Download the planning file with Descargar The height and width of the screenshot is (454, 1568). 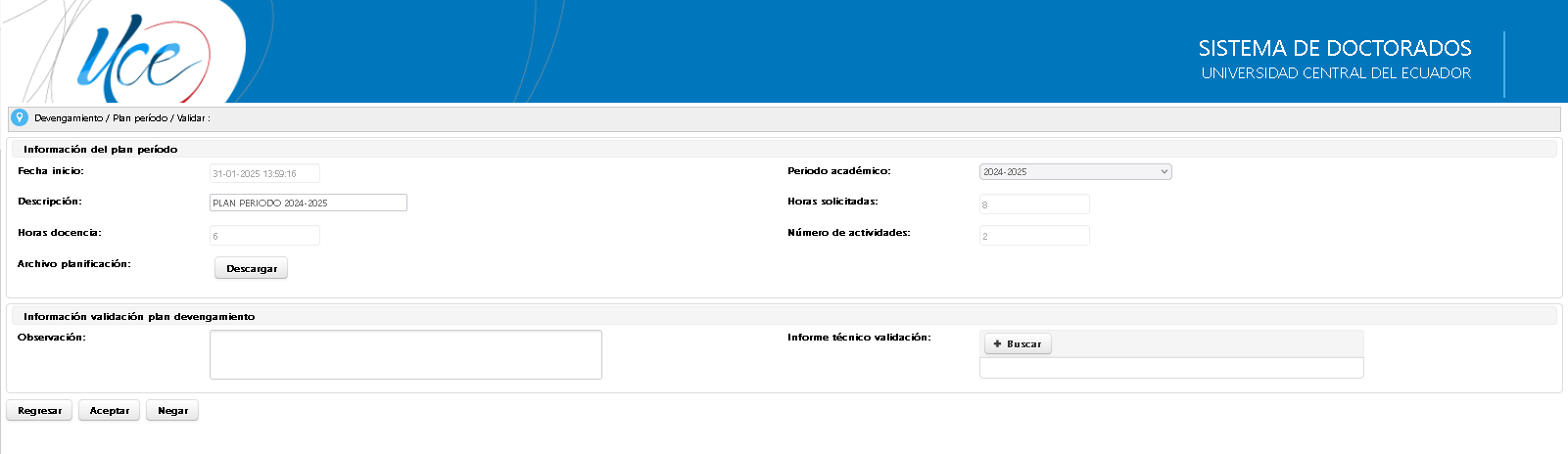(252, 268)
